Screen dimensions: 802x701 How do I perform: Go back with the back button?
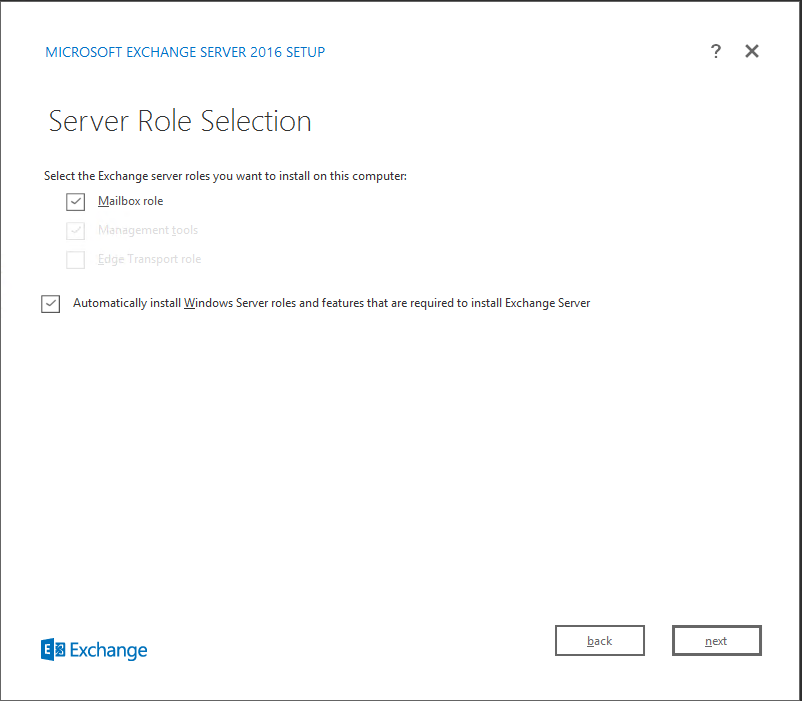(600, 641)
